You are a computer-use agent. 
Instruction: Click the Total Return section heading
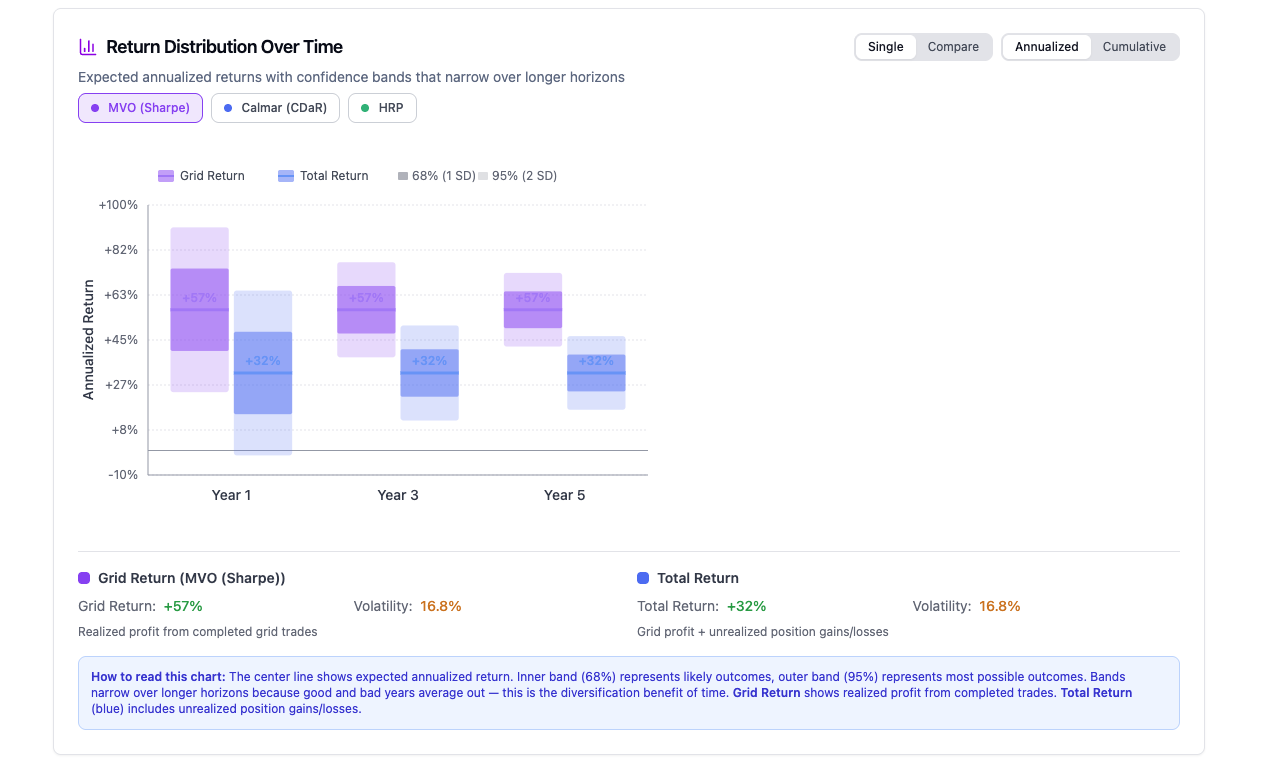point(698,578)
